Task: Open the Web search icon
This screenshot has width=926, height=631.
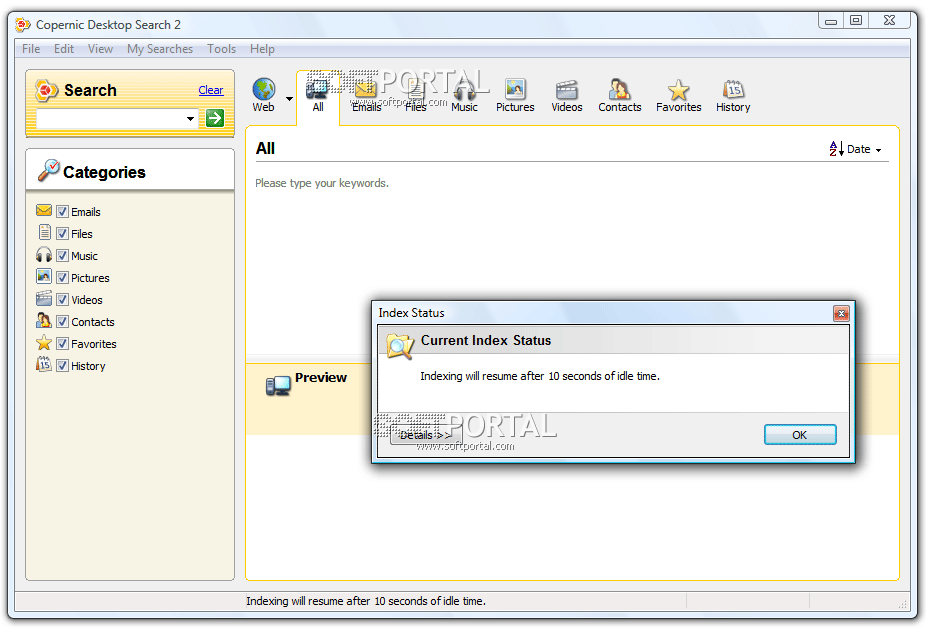Action: click(263, 90)
